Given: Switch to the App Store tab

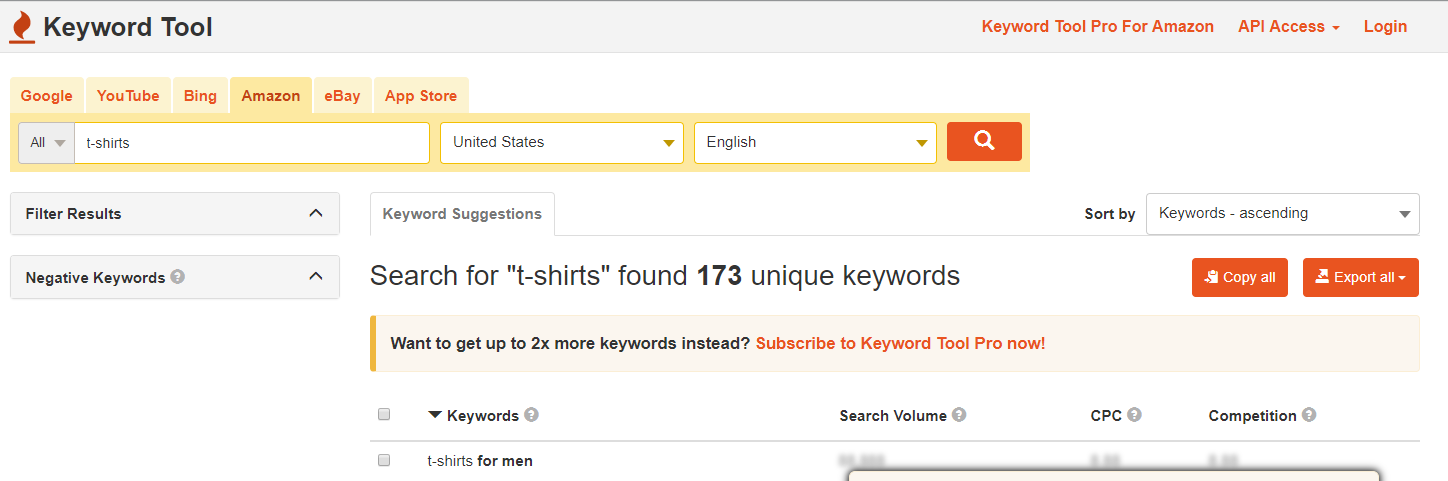Looking at the screenshot, I should pos(421,96).
